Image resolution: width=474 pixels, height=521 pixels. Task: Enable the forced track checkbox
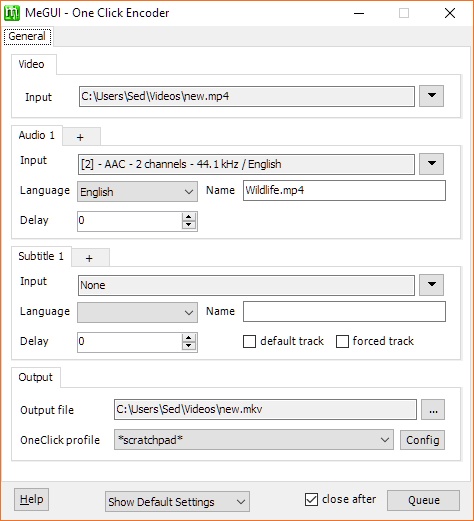click(342, 342)
